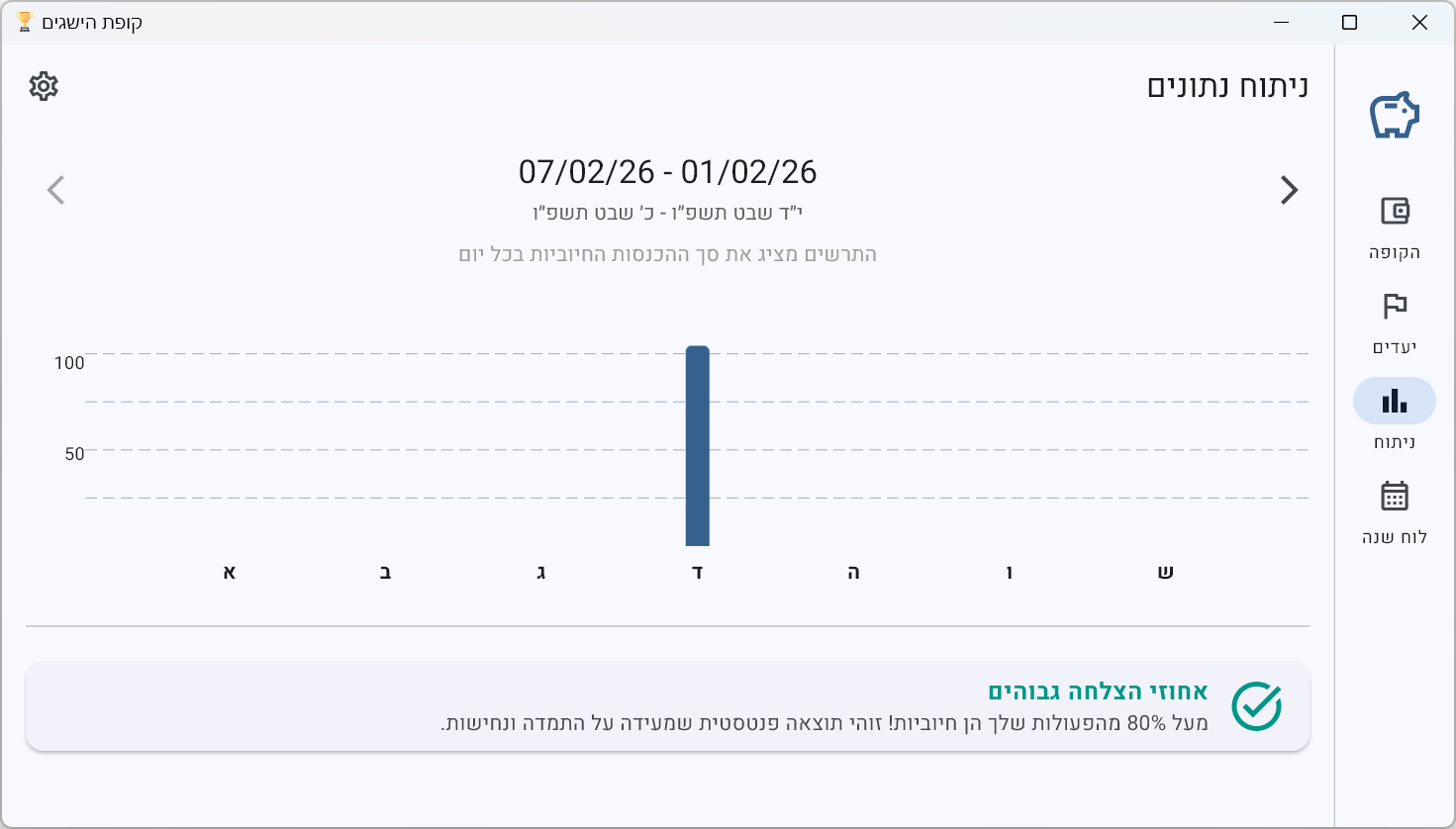Open settings with the gear icon
Image resolution: width=1456 pixels, height=829 pixels.
(x=44, y=87)
